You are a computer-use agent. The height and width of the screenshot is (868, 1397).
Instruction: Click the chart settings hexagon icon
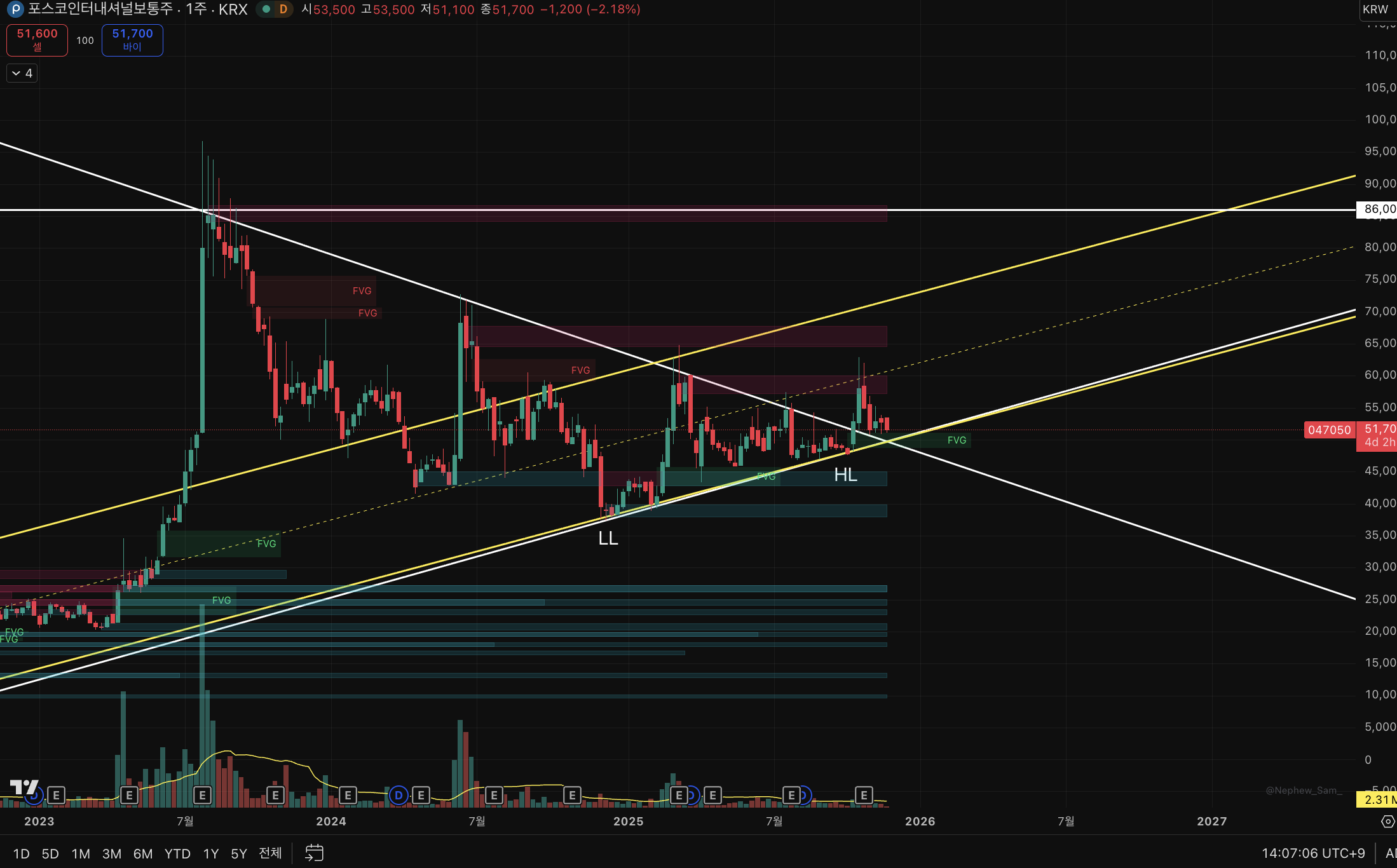[1387, 822]
